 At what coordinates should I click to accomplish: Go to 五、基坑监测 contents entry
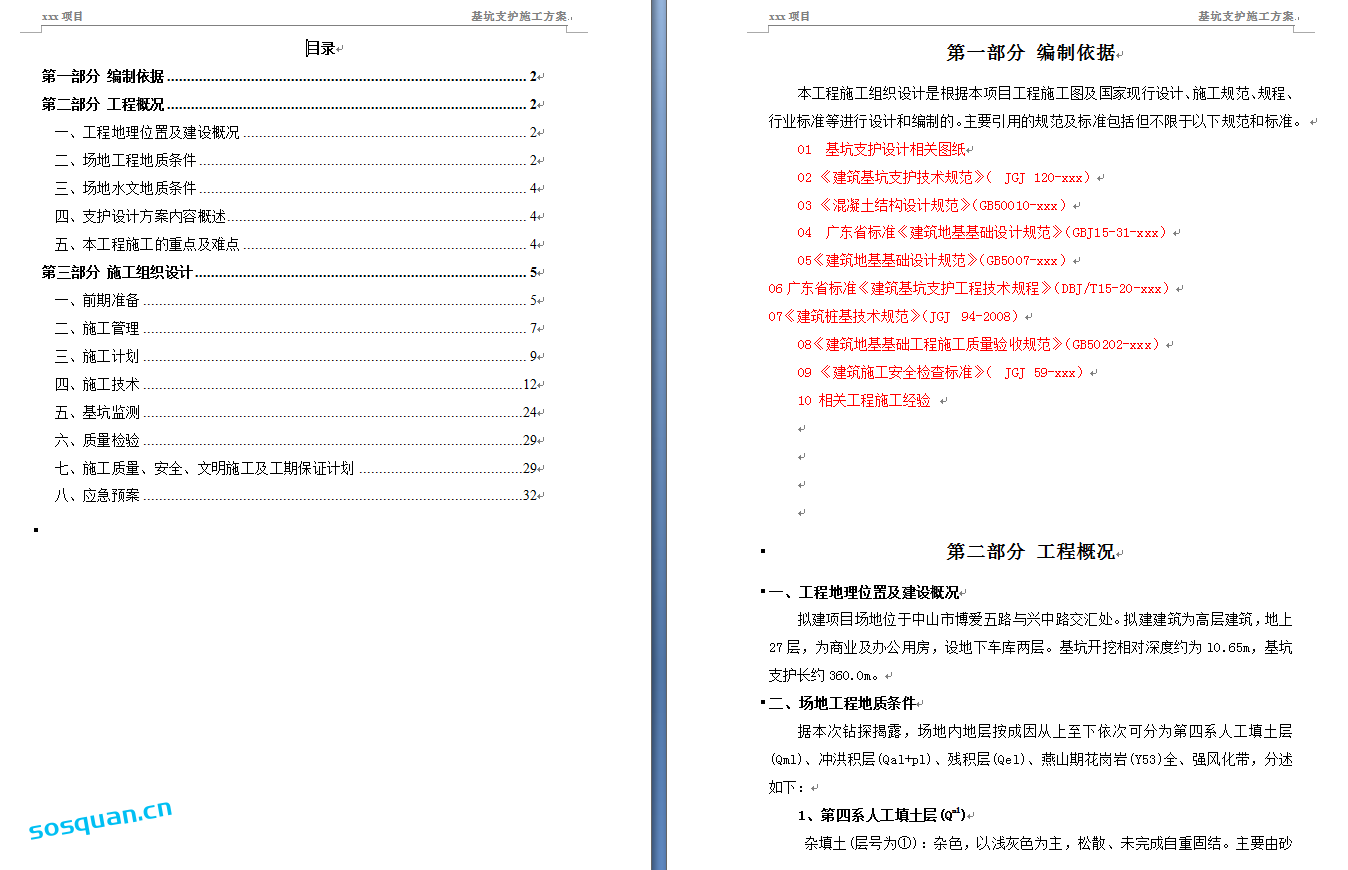(x=97, y=412)
